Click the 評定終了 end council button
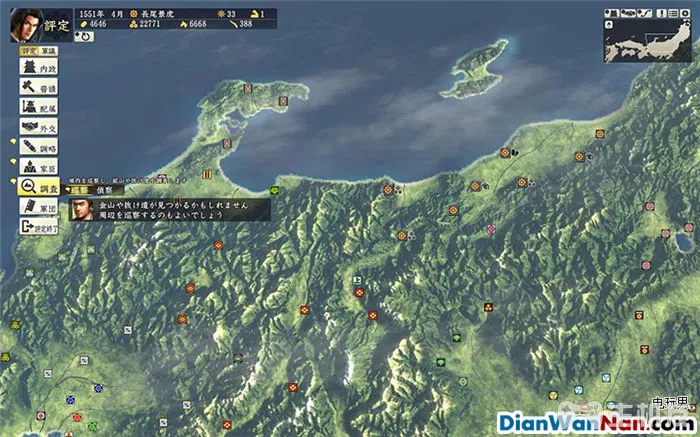The height and width of the screenshot is (437, 700). click(38, 226)
